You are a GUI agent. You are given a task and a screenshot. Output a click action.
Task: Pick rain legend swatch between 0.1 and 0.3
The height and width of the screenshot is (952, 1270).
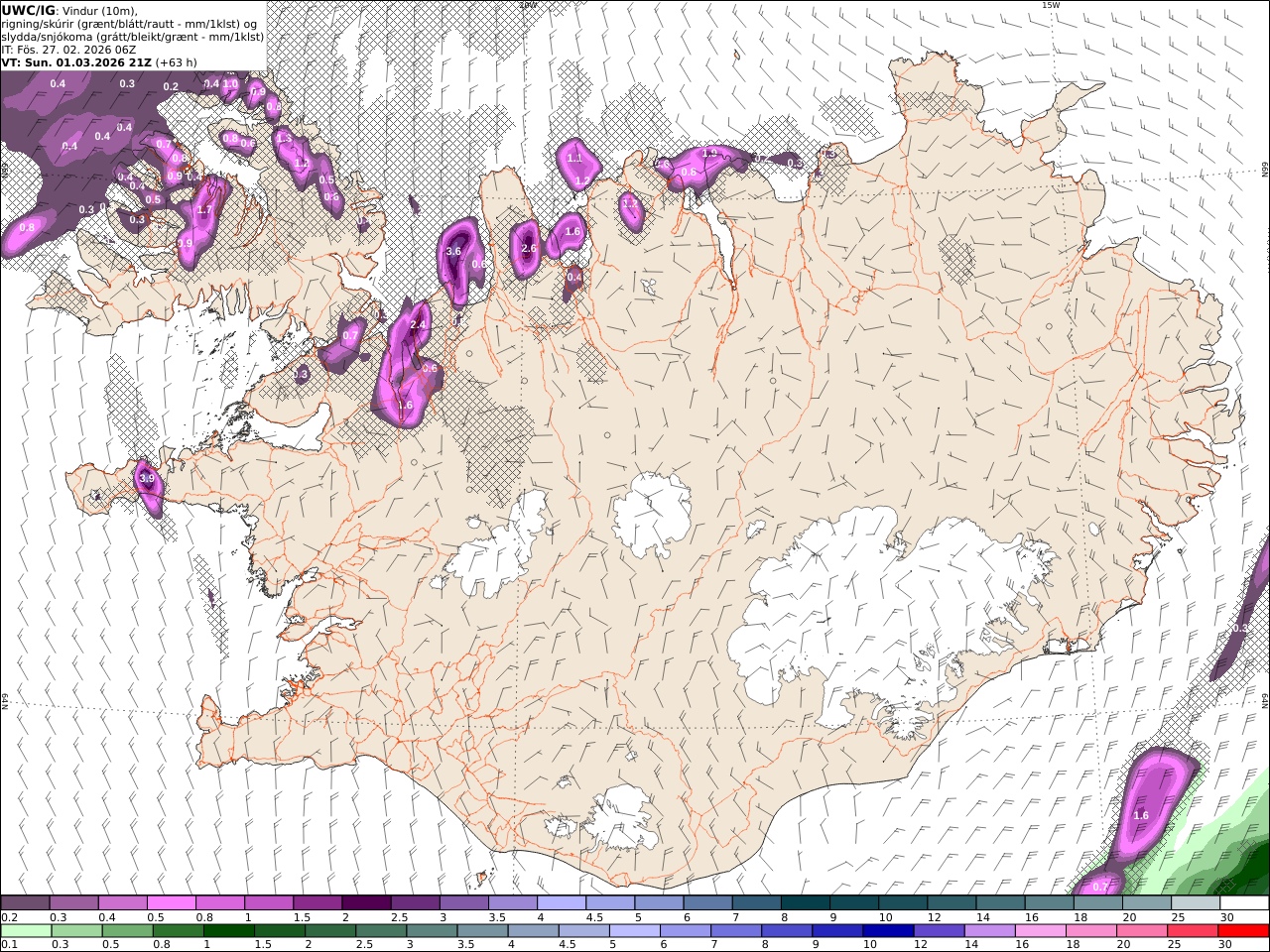click(x=26, y=930)
